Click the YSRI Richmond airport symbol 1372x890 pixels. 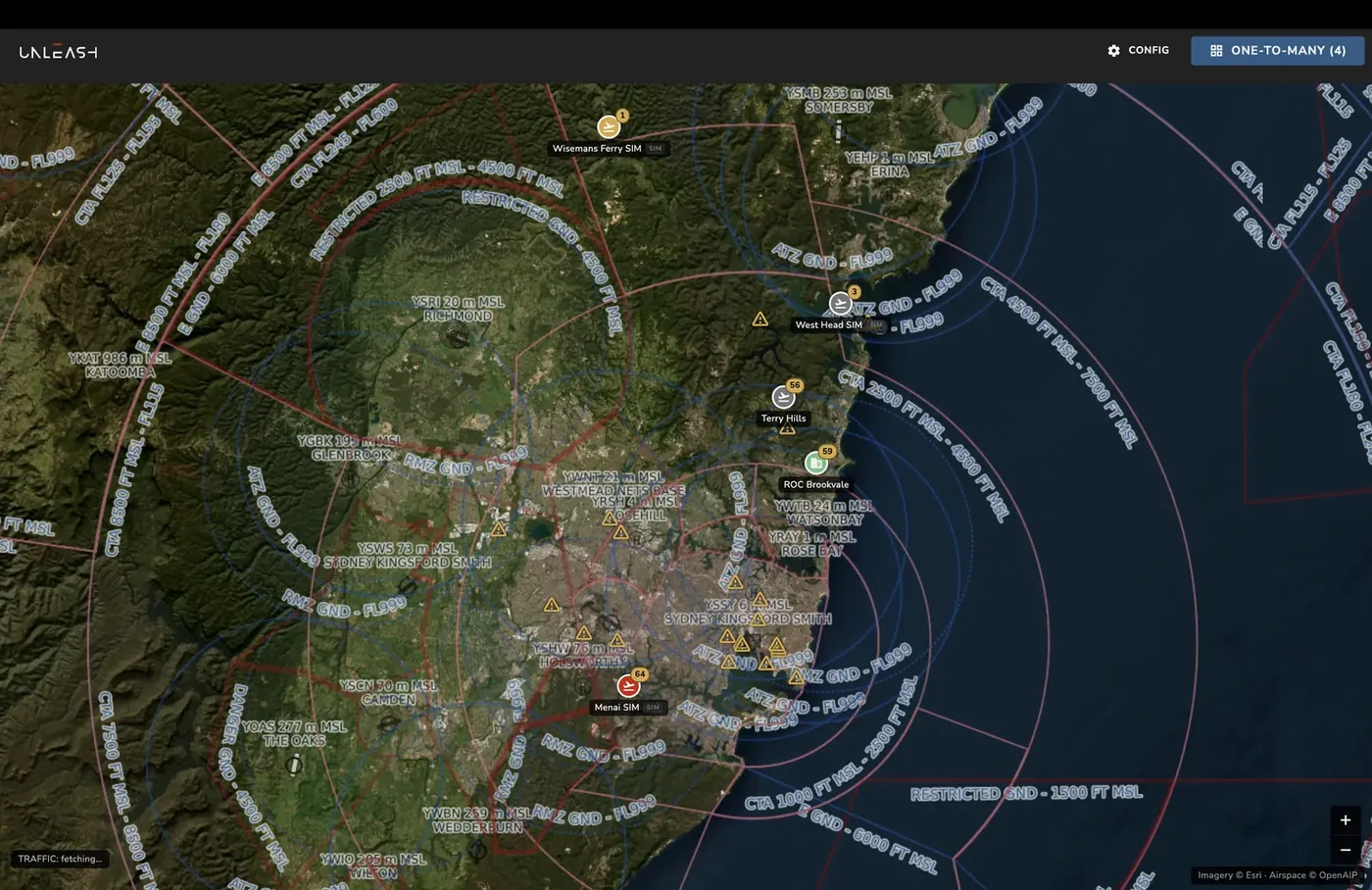pyautogui.click(x=456, y=337)
